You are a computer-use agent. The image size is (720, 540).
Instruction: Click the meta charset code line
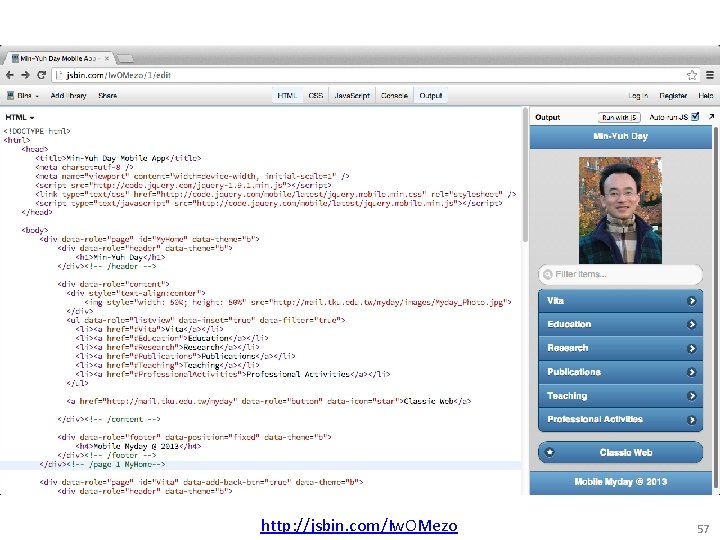[x=84, y=167]
